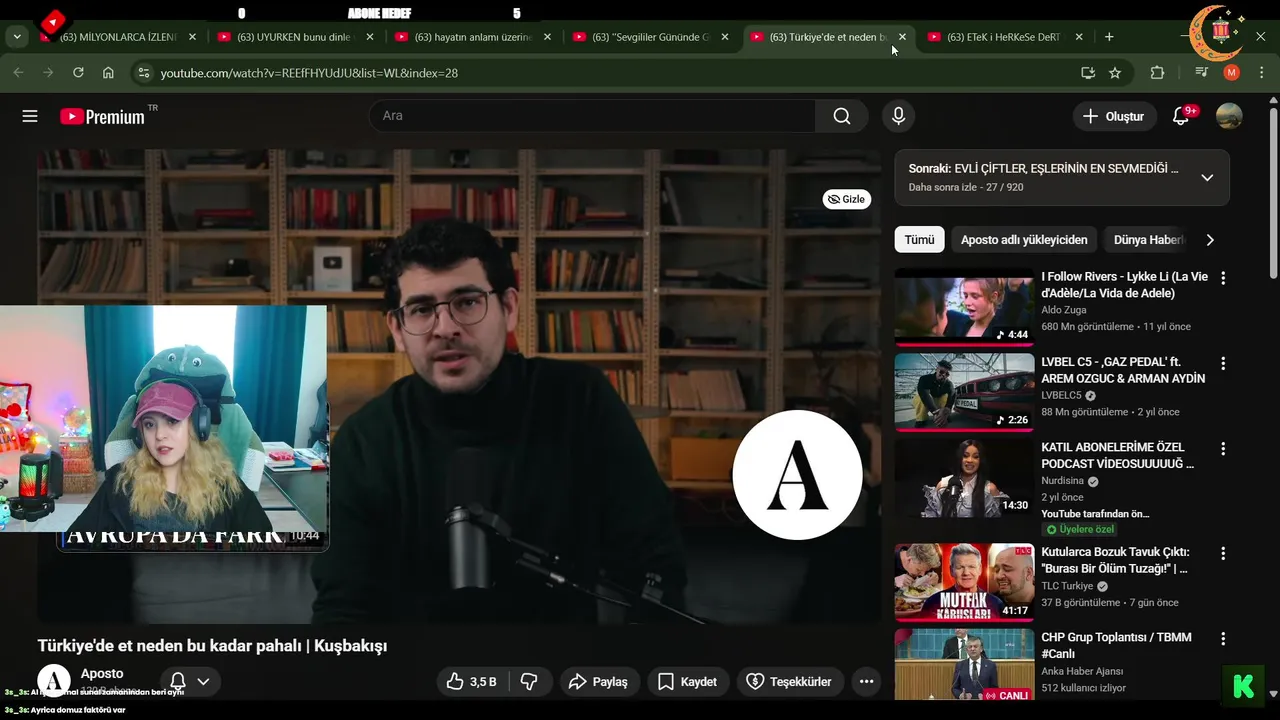
Task: Click the address bar URL
Action: point(309,73)
